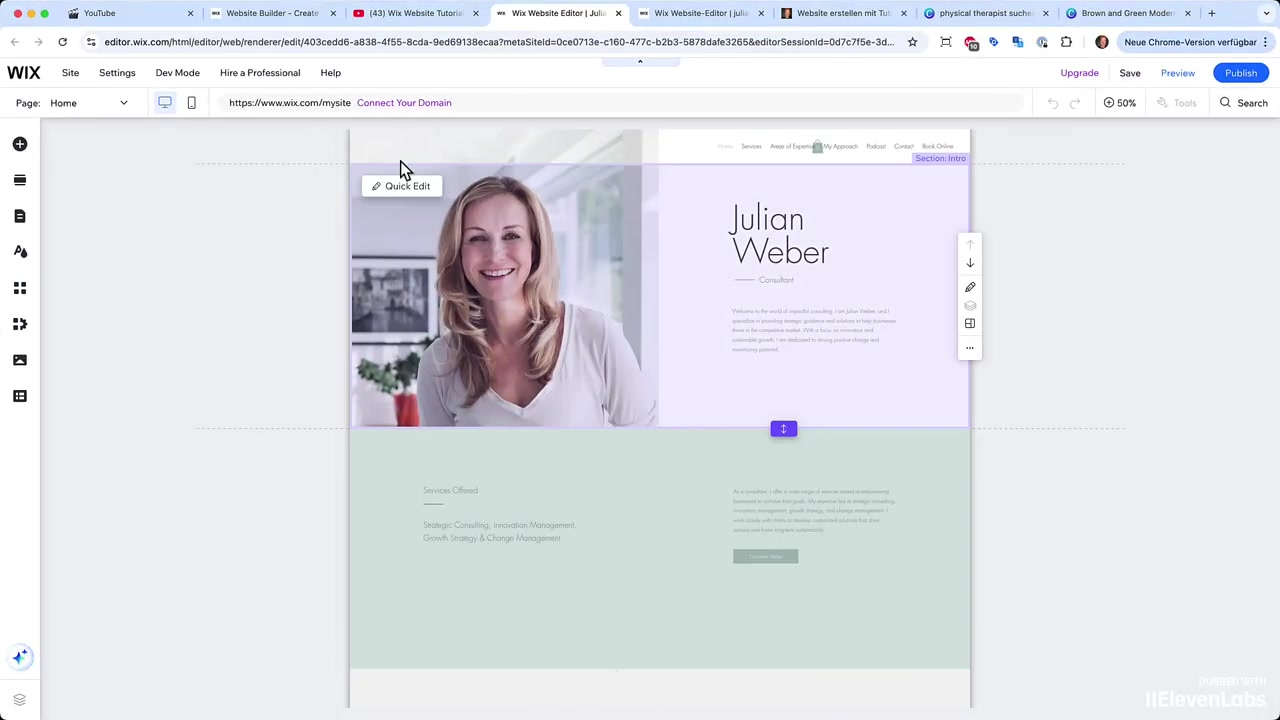Open the Site Design icon
1280x720 pixels.
20,252
